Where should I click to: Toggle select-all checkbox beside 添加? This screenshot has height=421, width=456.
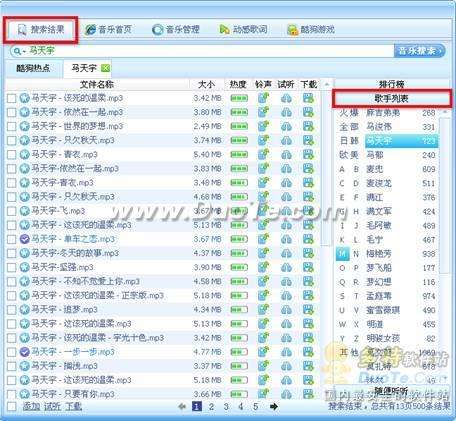click(12, 406)
